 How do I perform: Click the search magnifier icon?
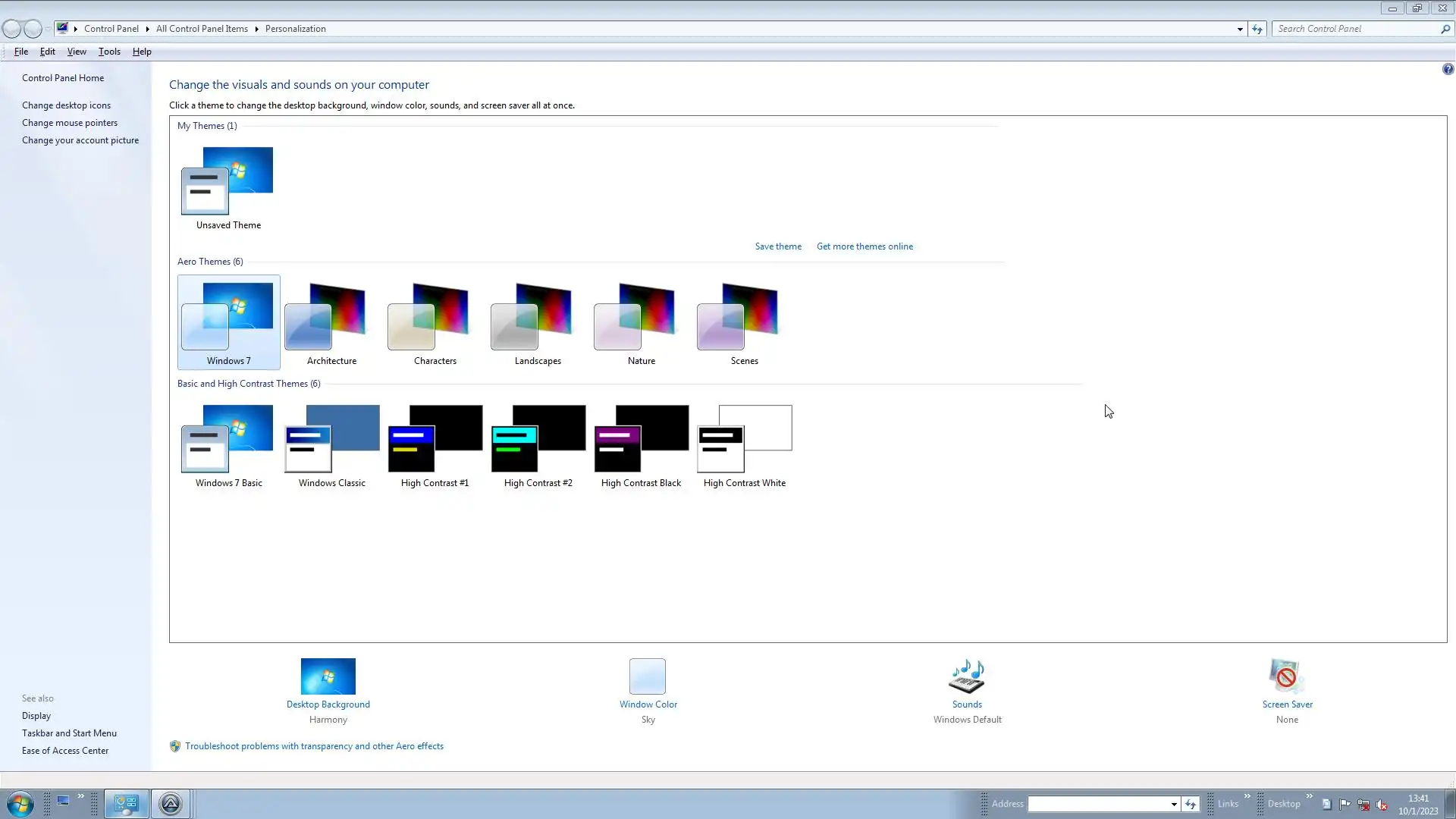click(x=1445, y=29)
